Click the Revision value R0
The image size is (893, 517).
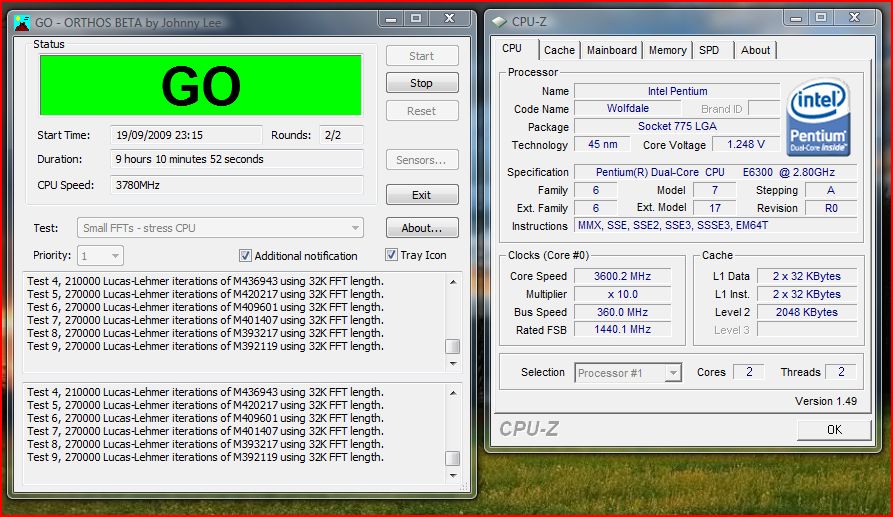tap(831, 208)
